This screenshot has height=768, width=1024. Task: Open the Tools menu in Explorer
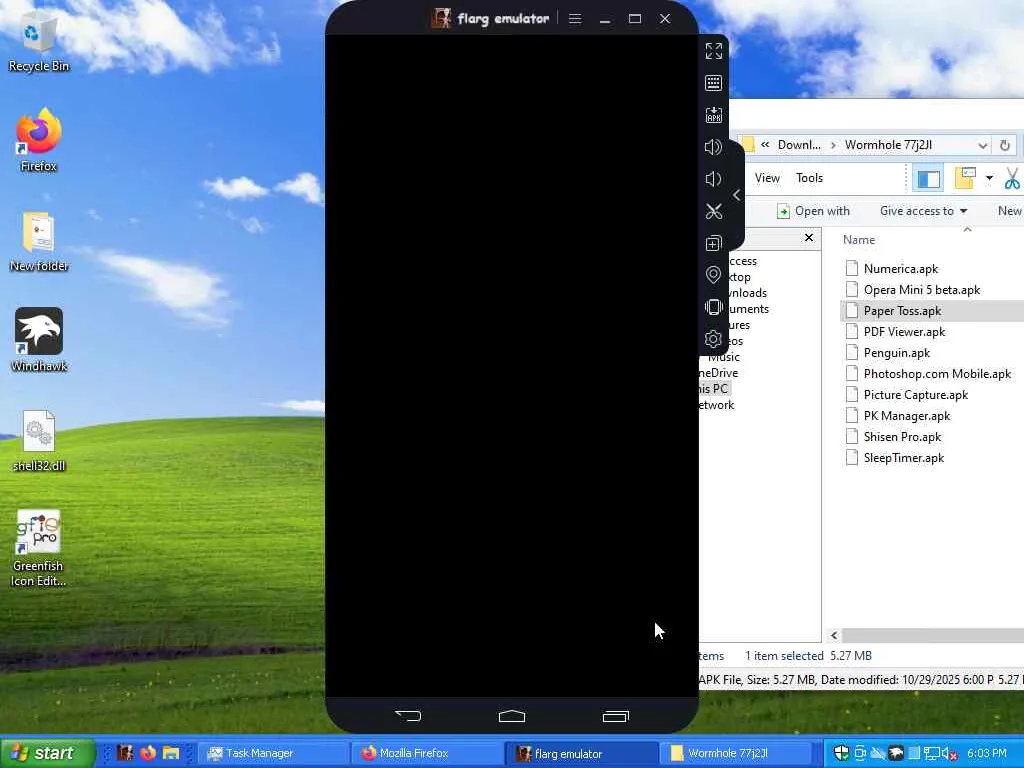pyautogui.click(x=809, y=178)
